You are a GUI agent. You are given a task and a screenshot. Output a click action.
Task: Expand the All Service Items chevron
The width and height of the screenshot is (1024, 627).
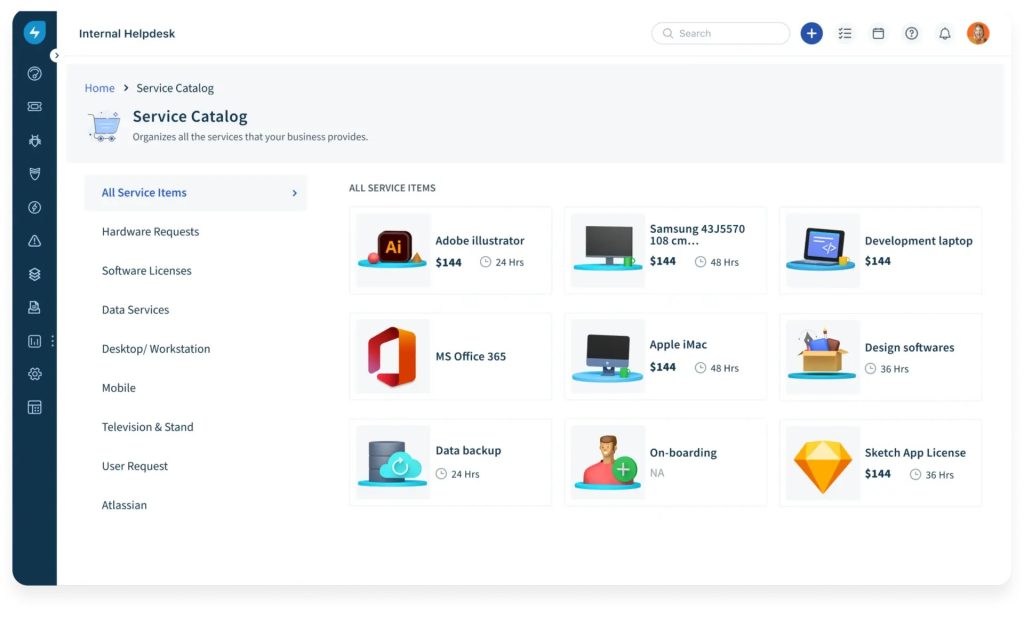pos(293,192)
